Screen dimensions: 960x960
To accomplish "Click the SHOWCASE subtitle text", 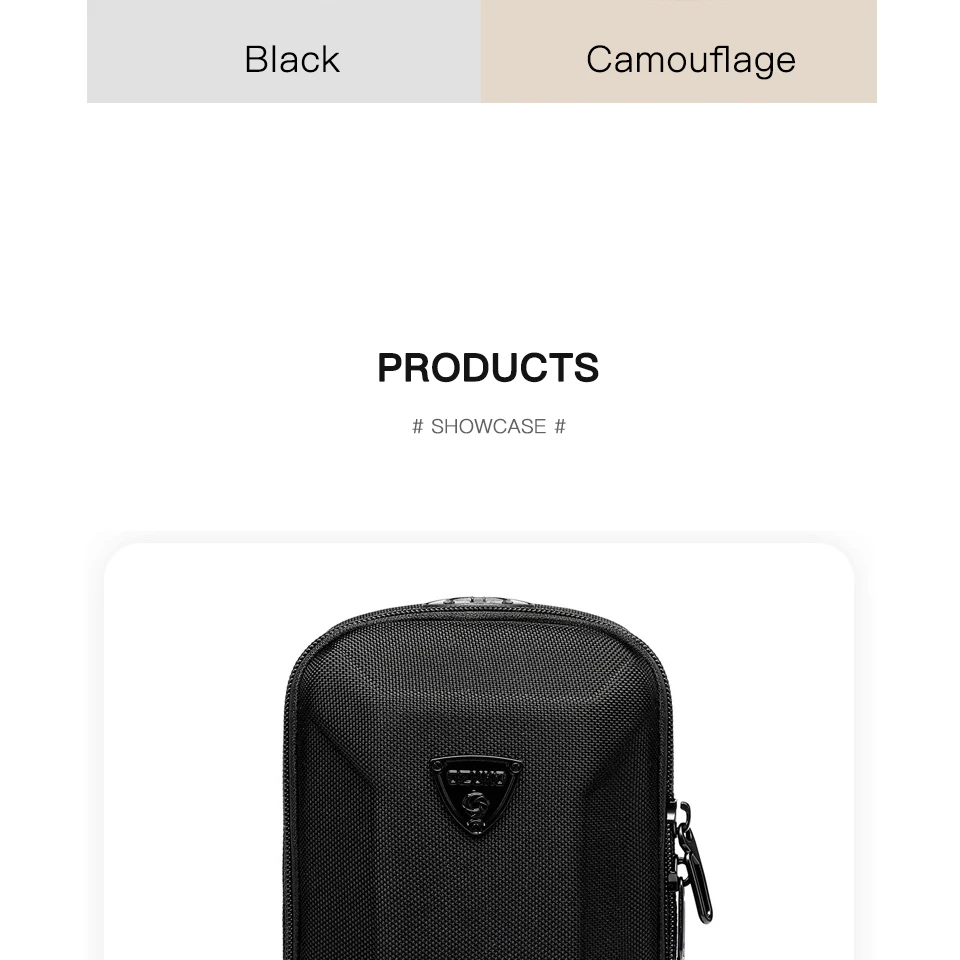I will [488, 426].
